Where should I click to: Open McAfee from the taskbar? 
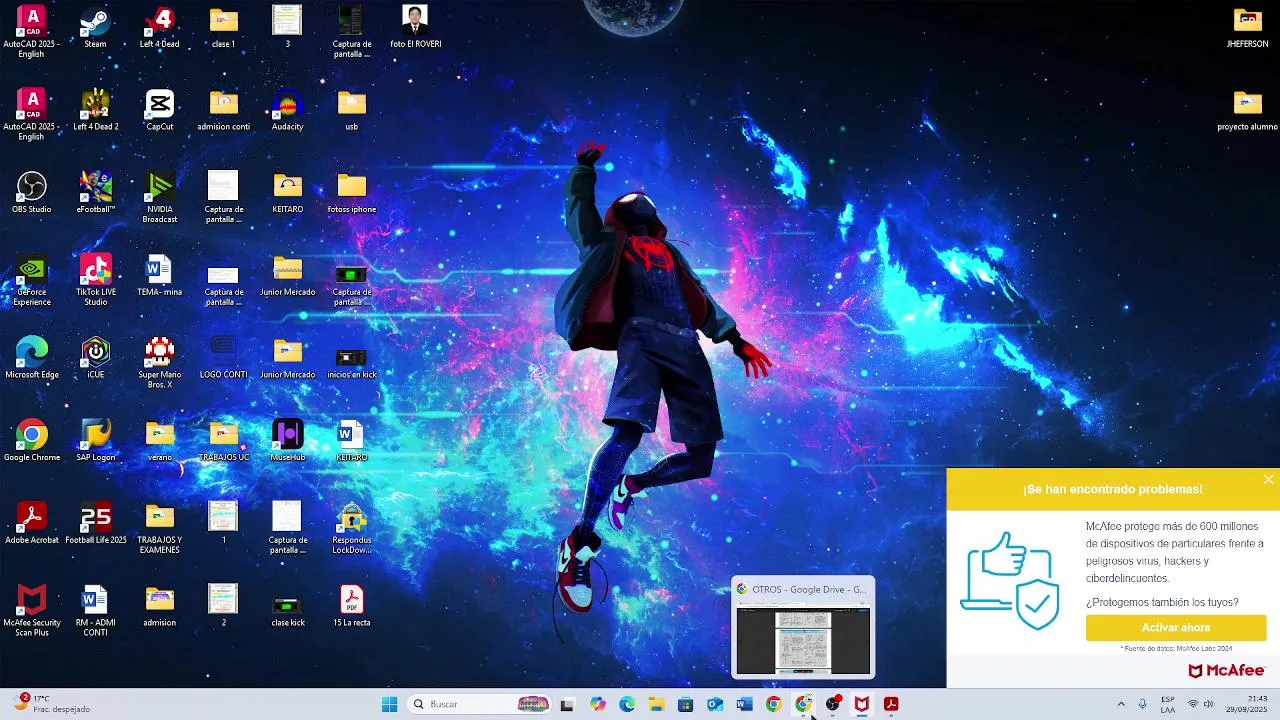point(861,704)
